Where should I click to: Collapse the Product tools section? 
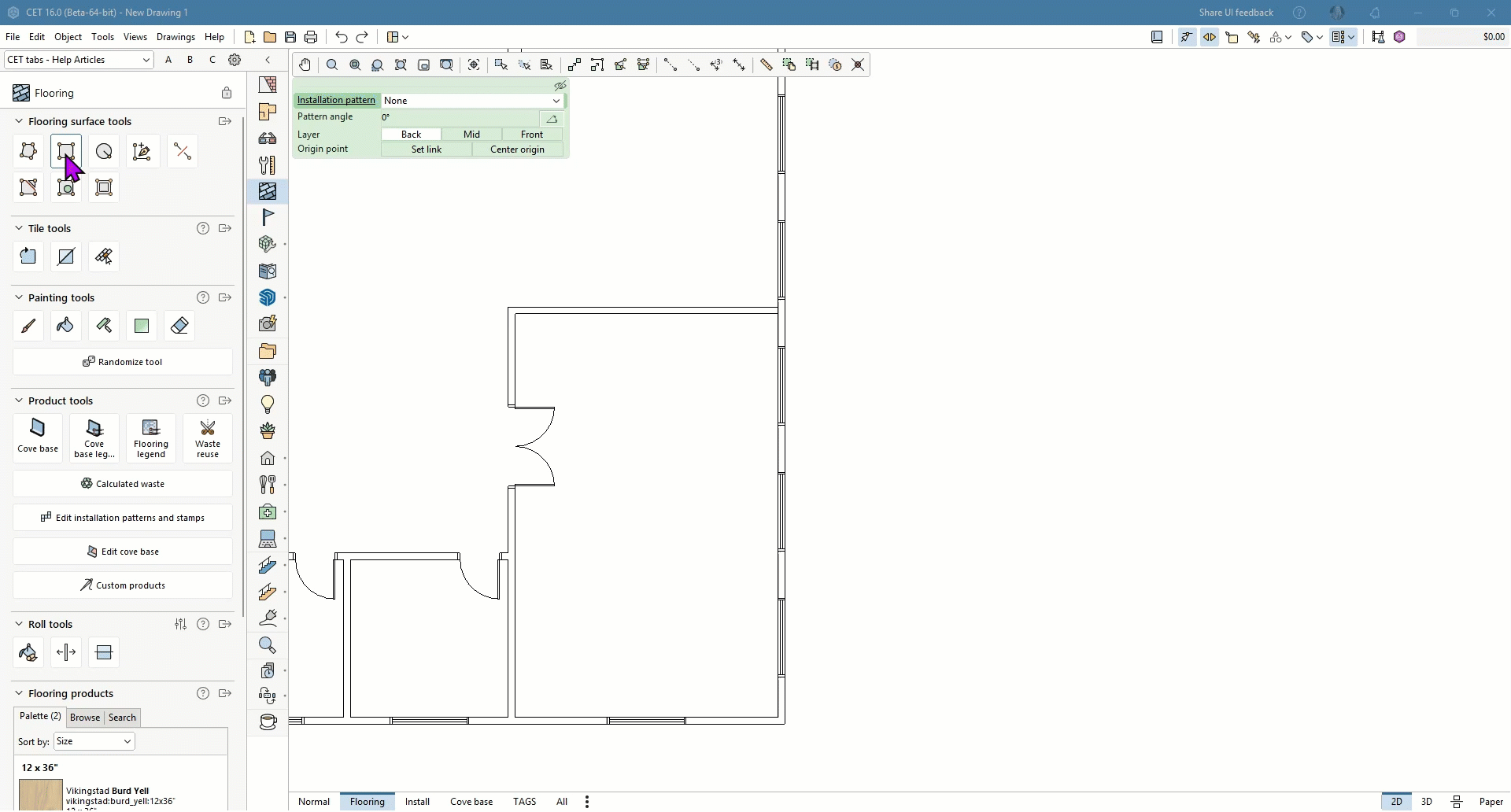[x=19, y=400]
